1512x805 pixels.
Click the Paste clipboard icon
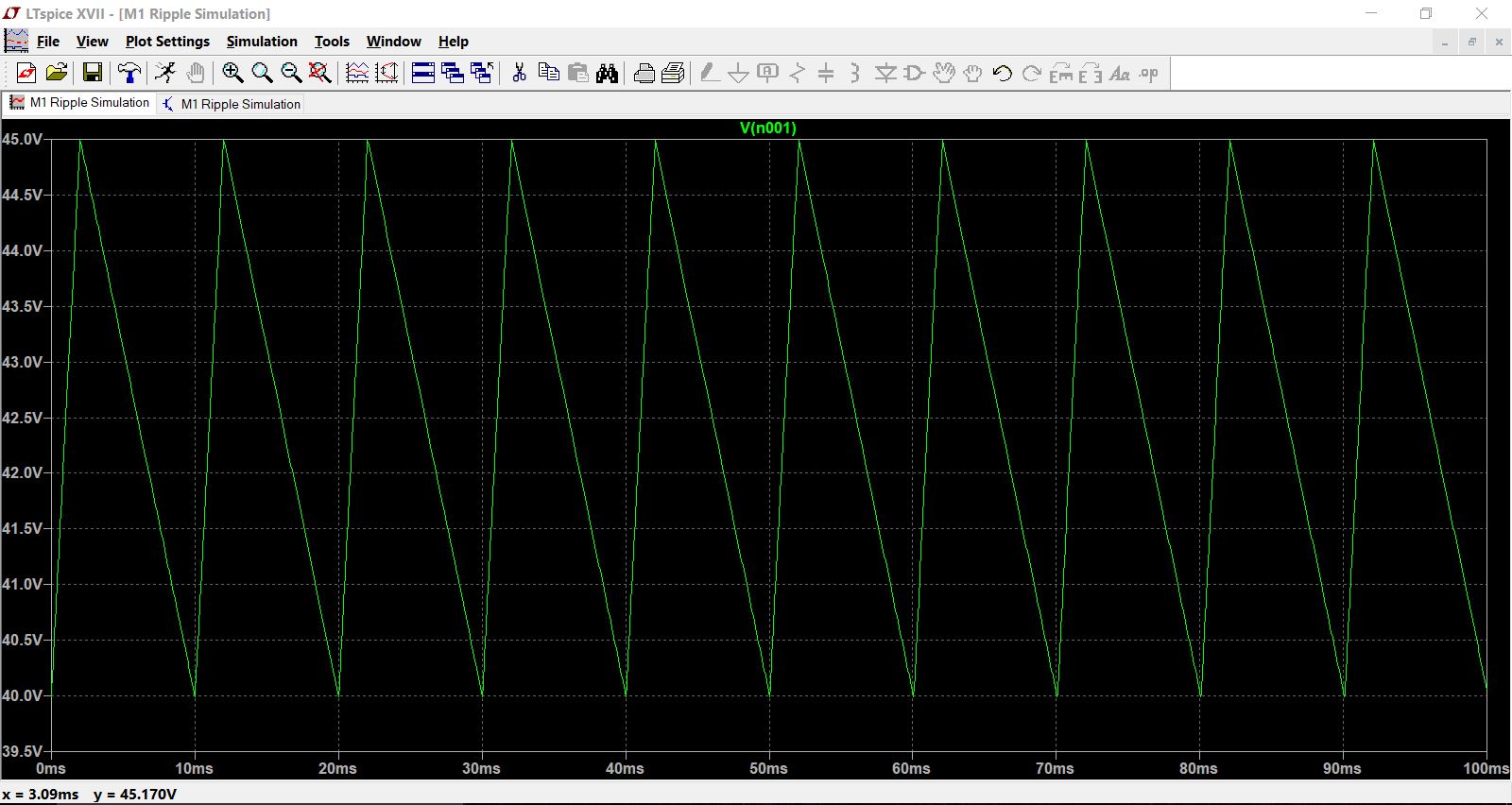[x=578, y=73]
